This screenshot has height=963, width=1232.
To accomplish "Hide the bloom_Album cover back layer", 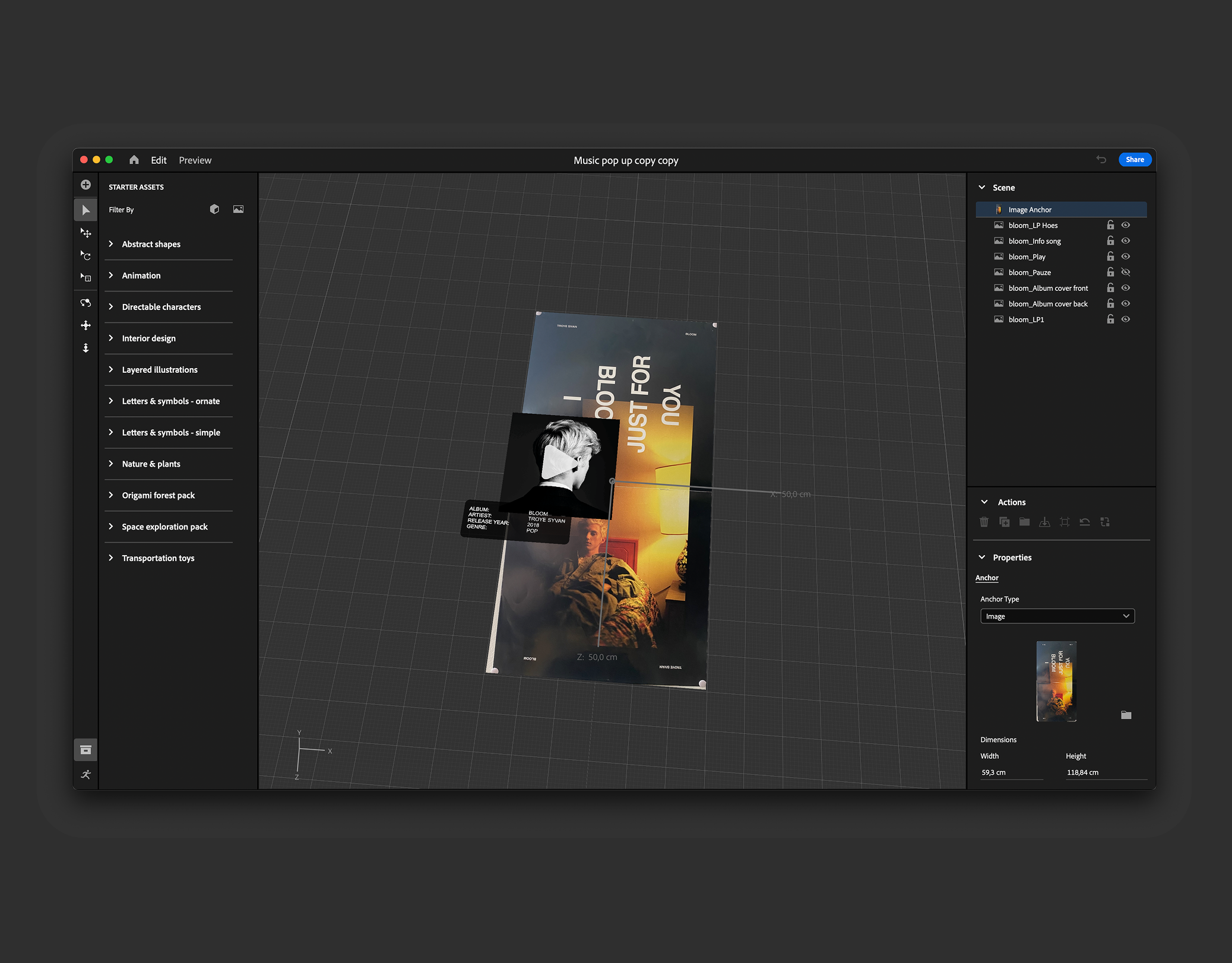I will click(1126, 303).
